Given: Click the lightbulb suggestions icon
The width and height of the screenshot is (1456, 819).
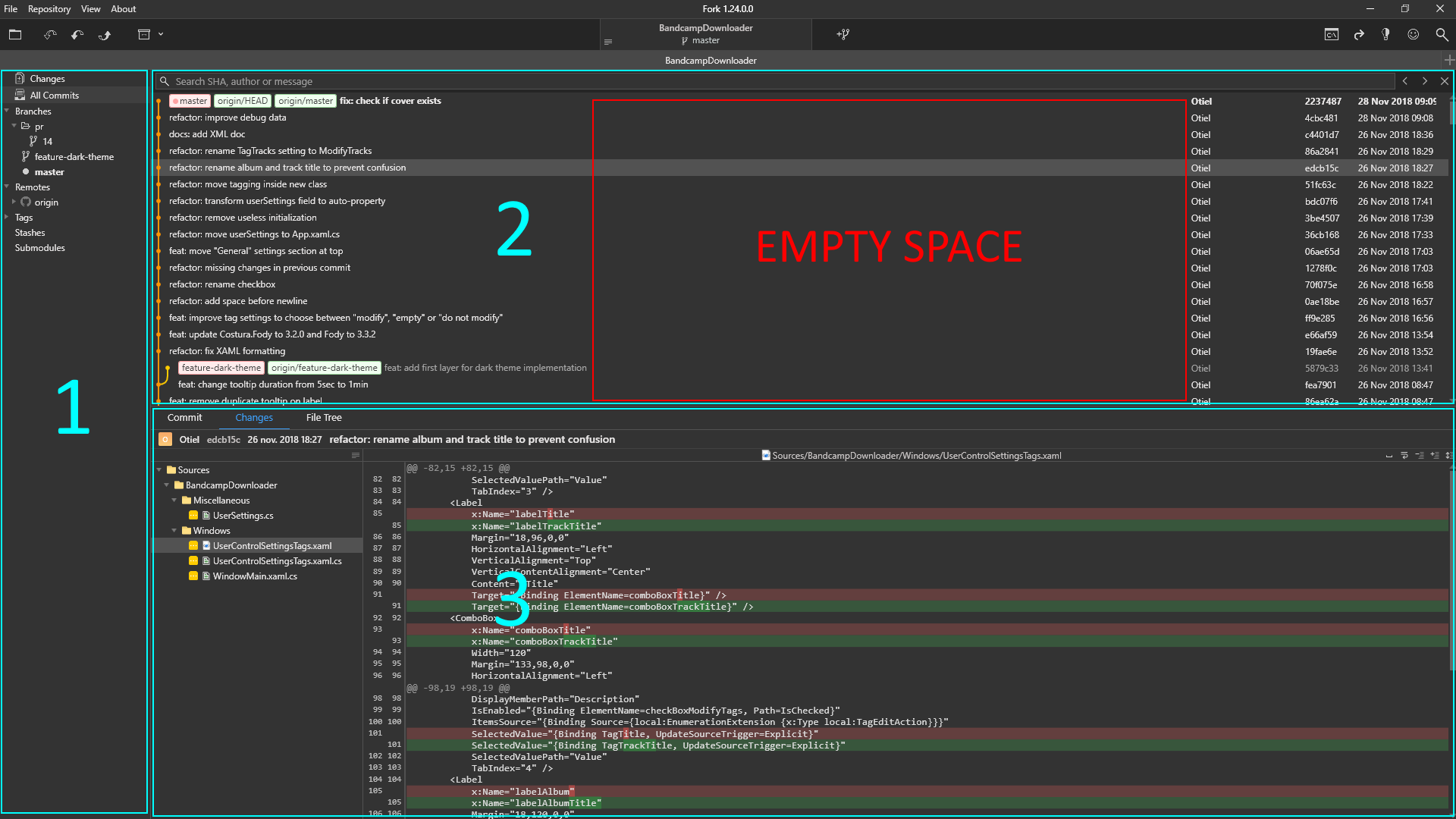Looking at the screenshot, I should click(1385, 34).
